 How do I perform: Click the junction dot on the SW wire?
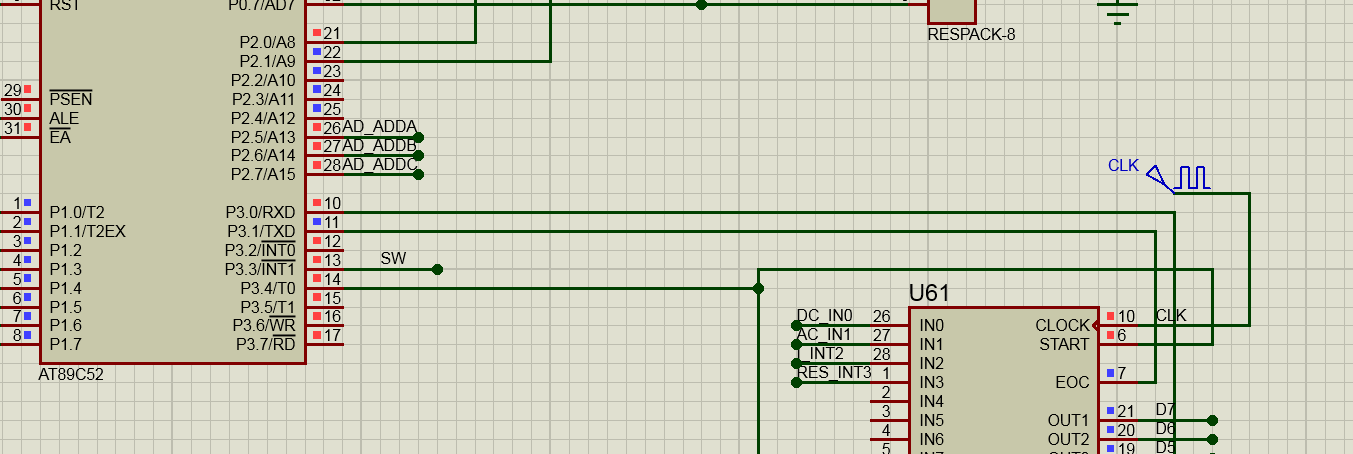tap(437, 269)
